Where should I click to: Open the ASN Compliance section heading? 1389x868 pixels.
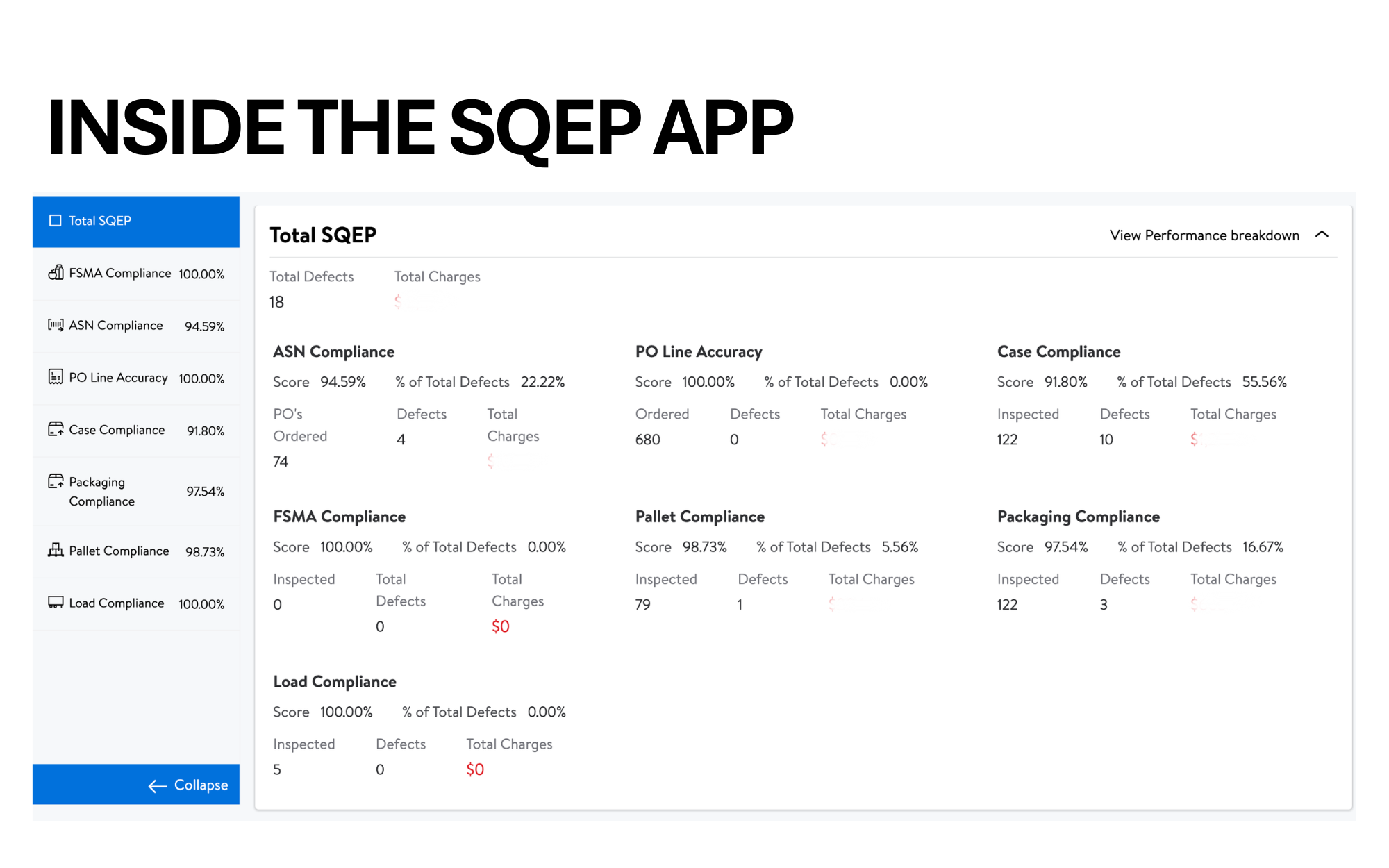[x=333, y=352]
